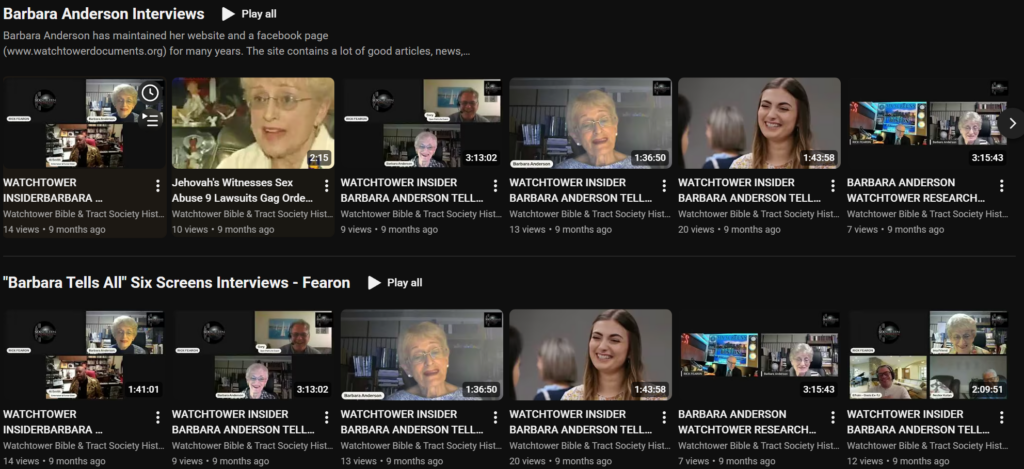Open the 1:36:50 thumbnail in Barbara Anderson Interviews
The height and width of the screenshot is (469, 1024).
pos(590,123)
